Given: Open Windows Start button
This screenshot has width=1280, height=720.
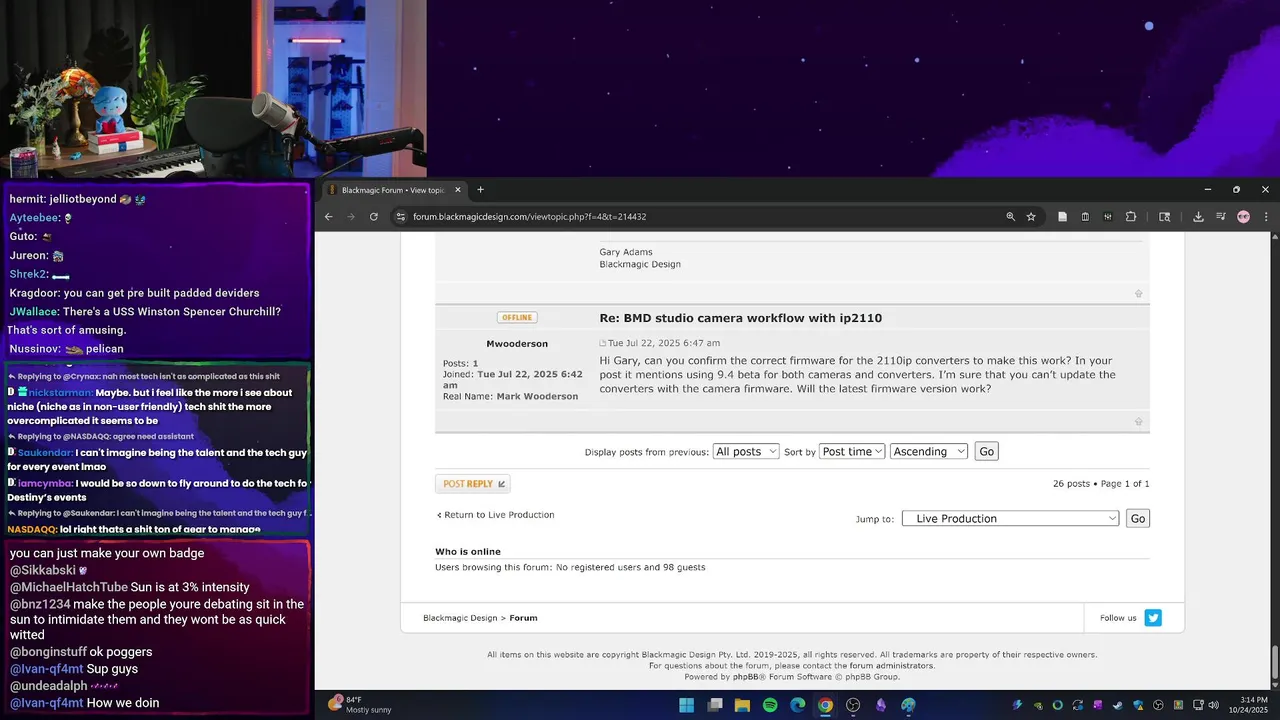Looking at the screenshot, I should tap(687, 705).
